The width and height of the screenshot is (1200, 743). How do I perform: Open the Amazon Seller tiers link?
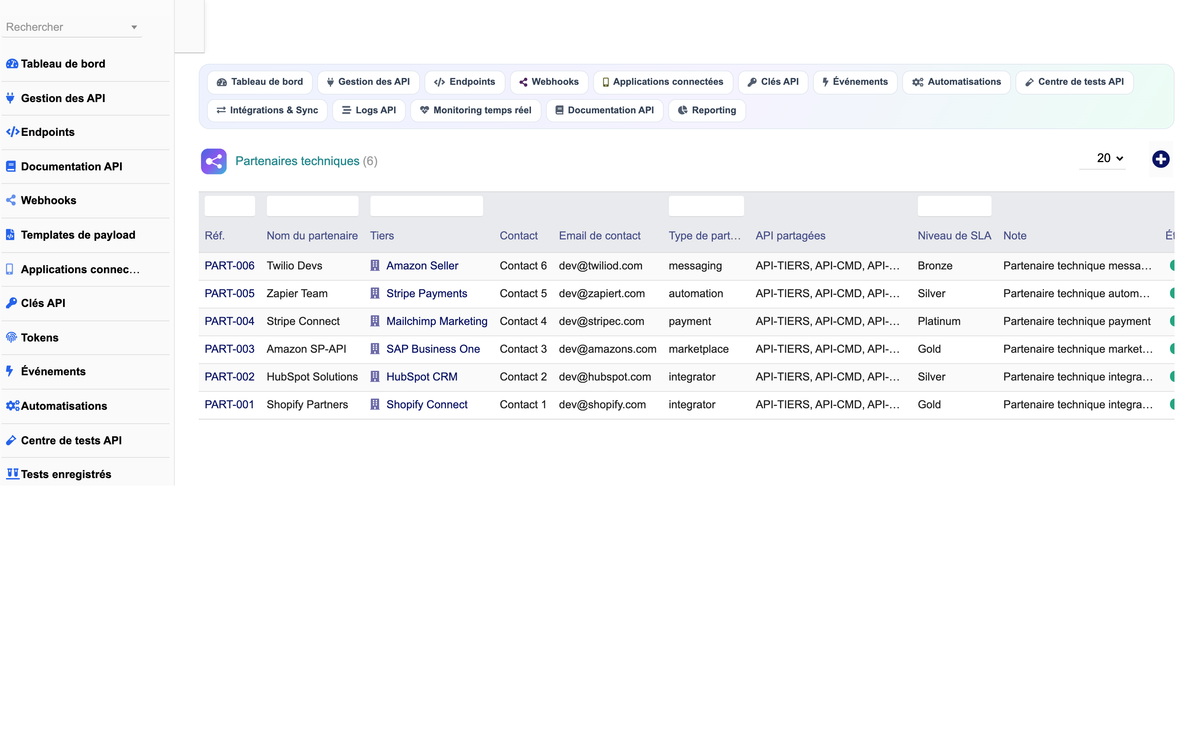point(422,266)
